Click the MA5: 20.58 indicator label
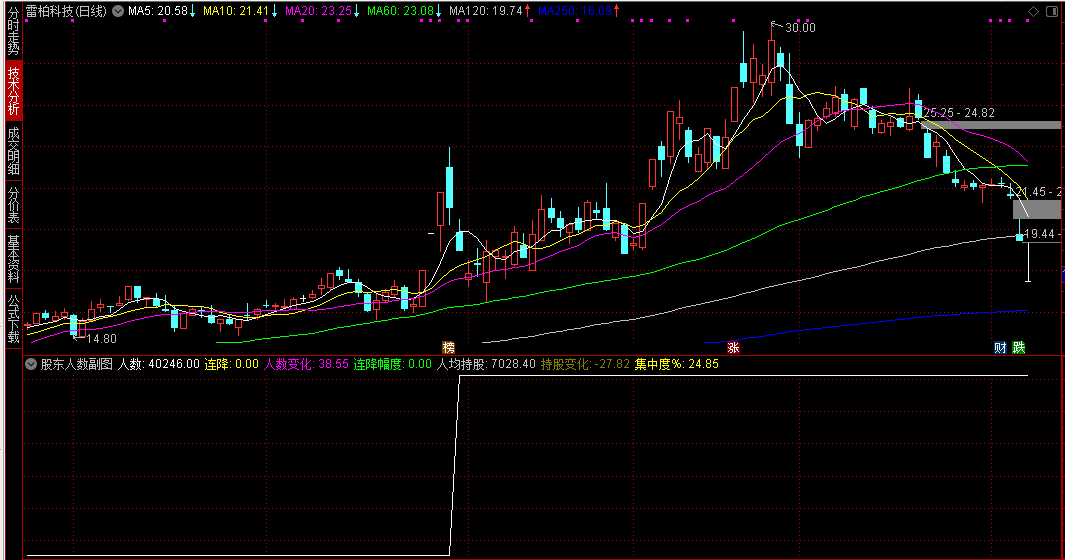This screenshot has height=560, width=1065. [x=158, y=11]
